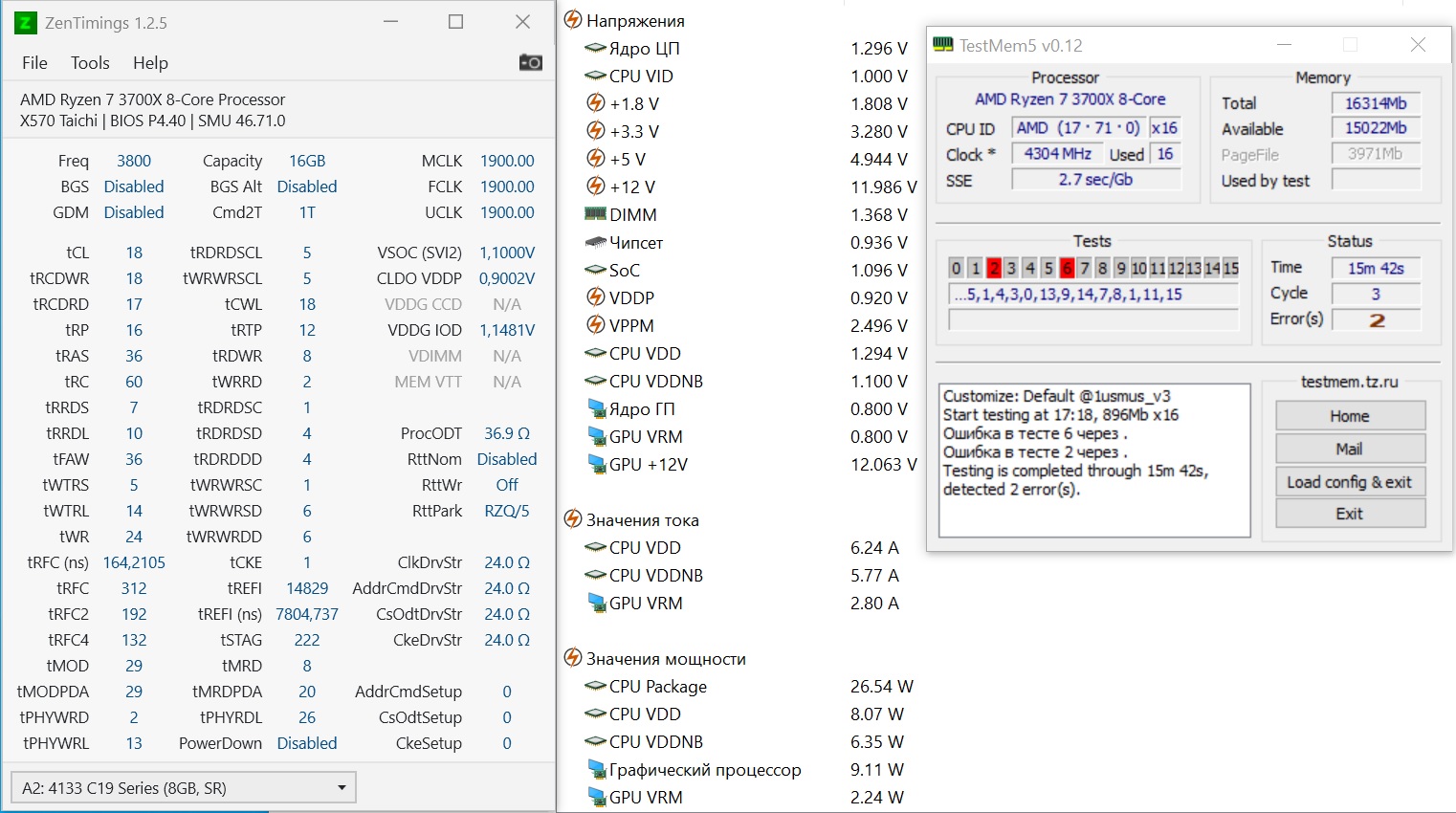Viewport: 1456px width, 813px height.
Task: Click the lightning icon beside Значения тока
Action: coord(573,519)
